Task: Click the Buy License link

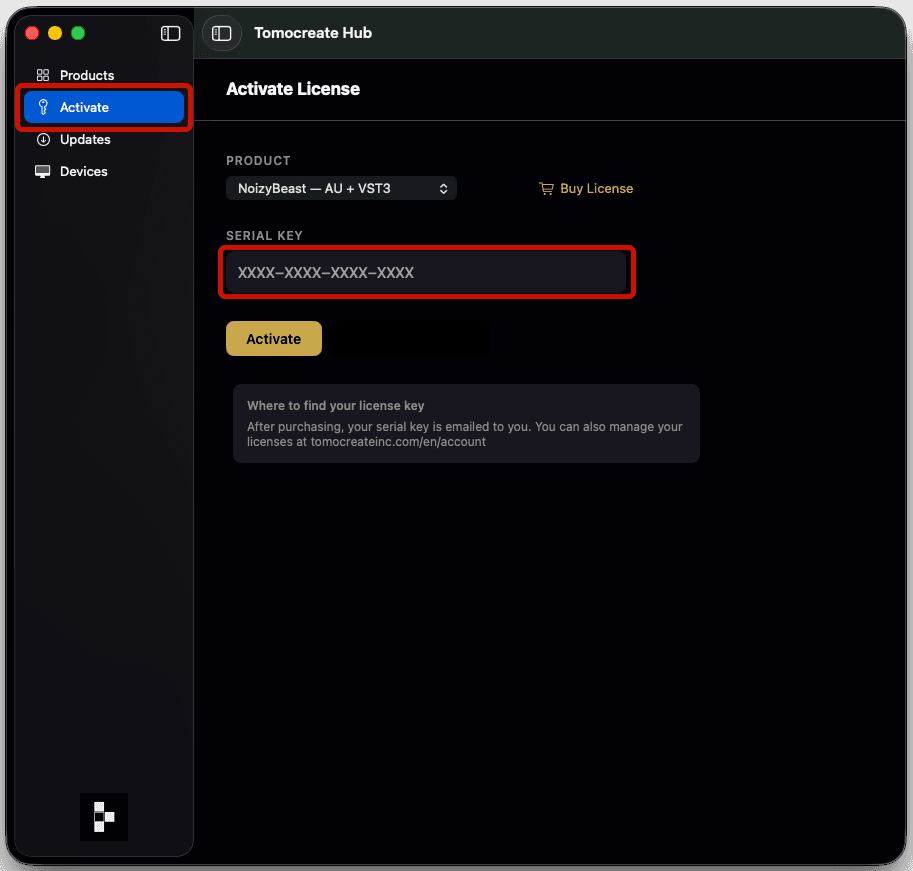Action: click(x=586, y=188)
